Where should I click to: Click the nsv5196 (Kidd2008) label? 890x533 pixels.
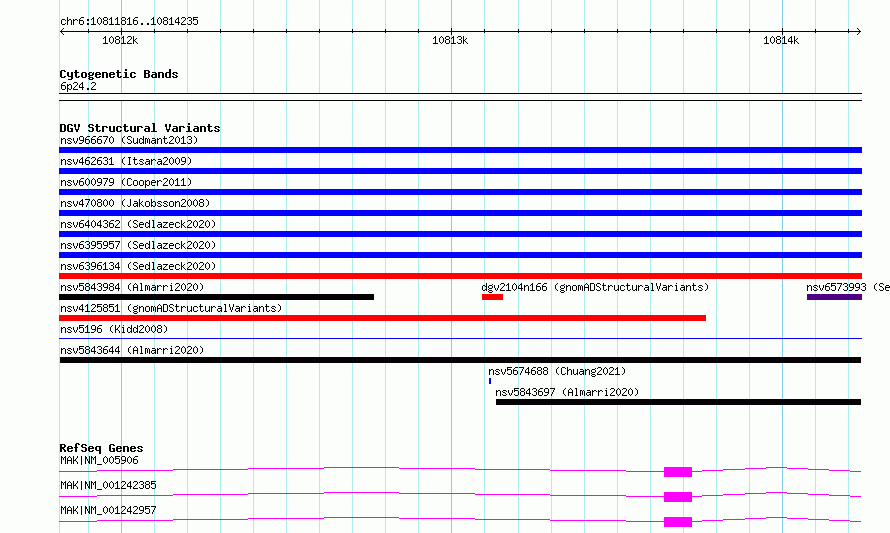(x=114, y=329)
